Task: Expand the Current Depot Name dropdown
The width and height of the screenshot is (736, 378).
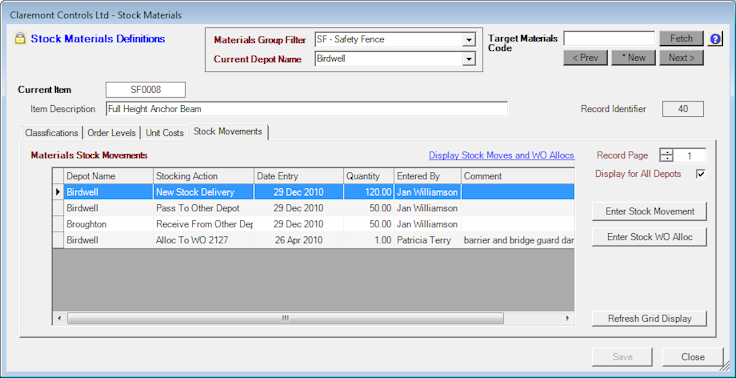Action: (x=468, y=59)
